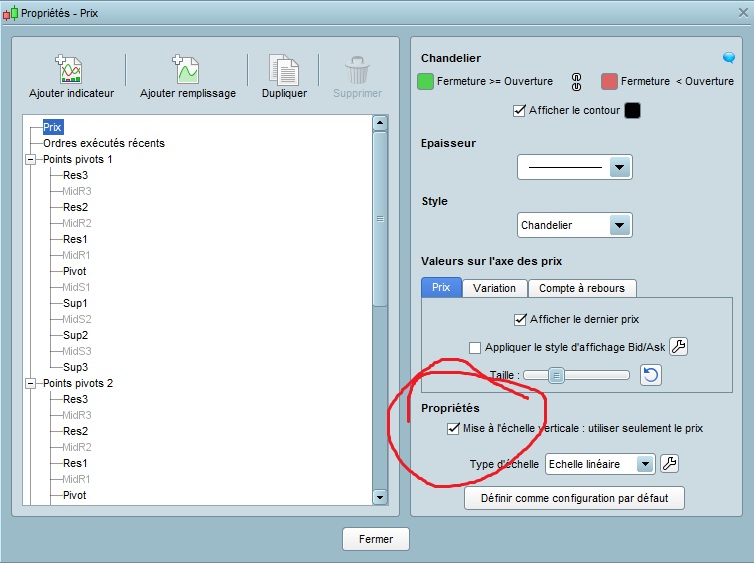Open the Epaisseur line thickness dropdown

coord(575,167)
